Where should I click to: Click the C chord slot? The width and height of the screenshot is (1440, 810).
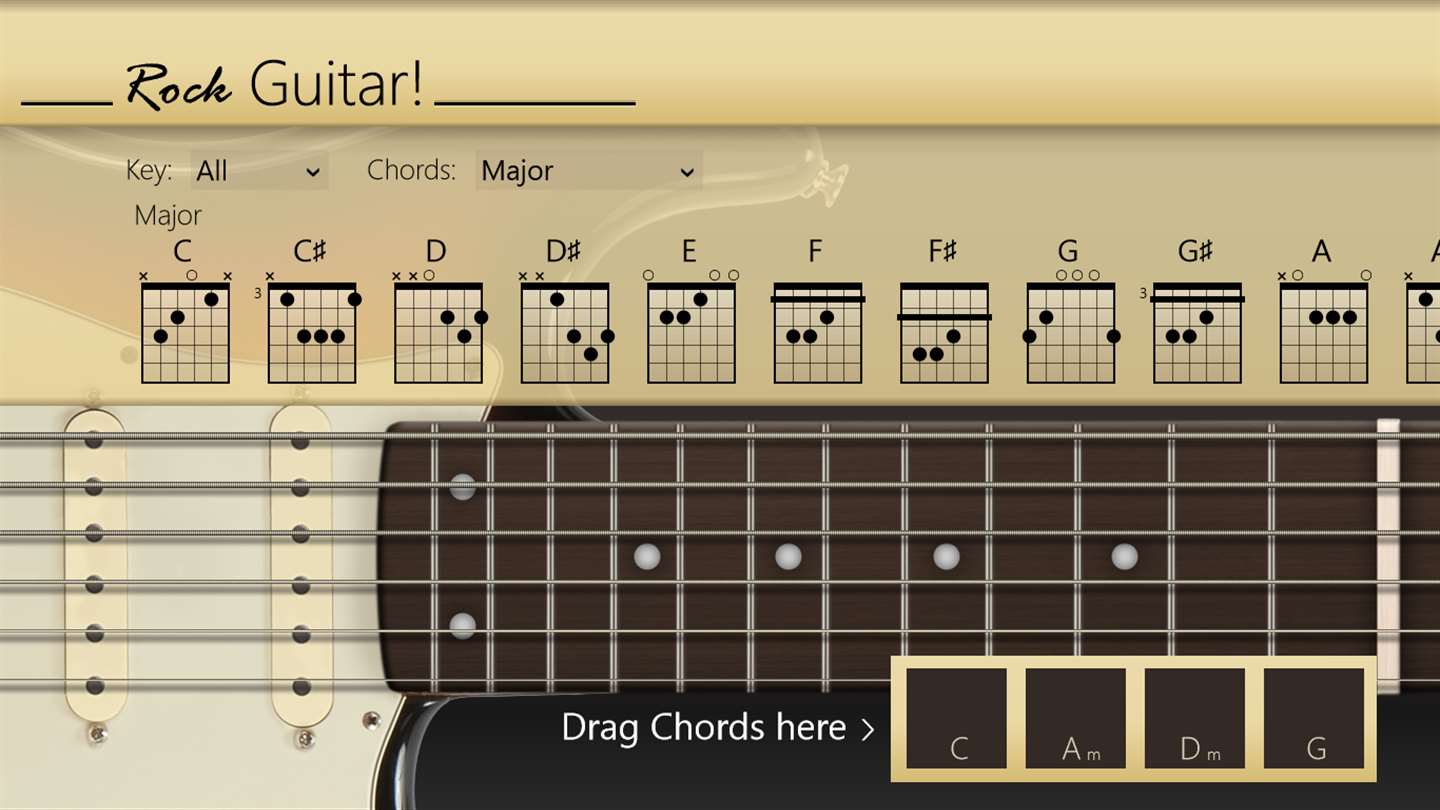[x=956, y=719]
